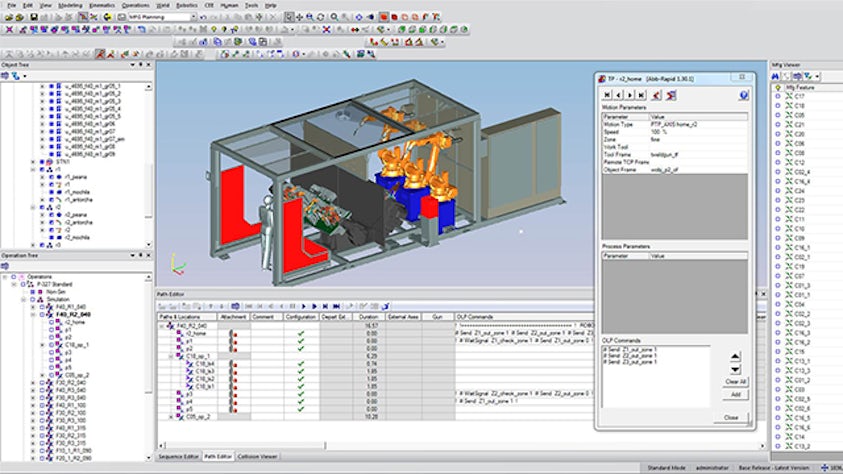Open the Mfg Viewer toolbar dropdown arrow
This screenshot has width=843, height=474.
pos(817,76)
